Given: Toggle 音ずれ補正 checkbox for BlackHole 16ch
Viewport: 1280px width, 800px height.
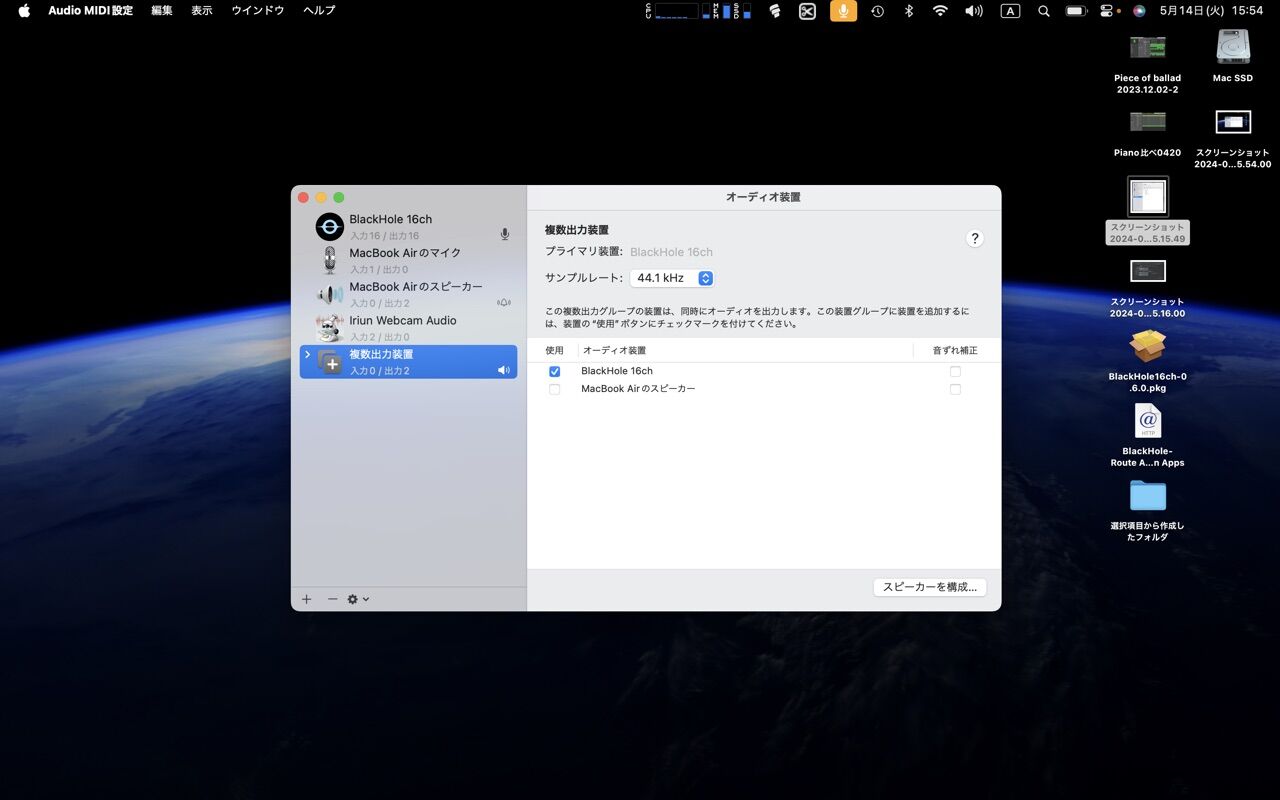Looking at the screenshot, I should pos(955,372).
